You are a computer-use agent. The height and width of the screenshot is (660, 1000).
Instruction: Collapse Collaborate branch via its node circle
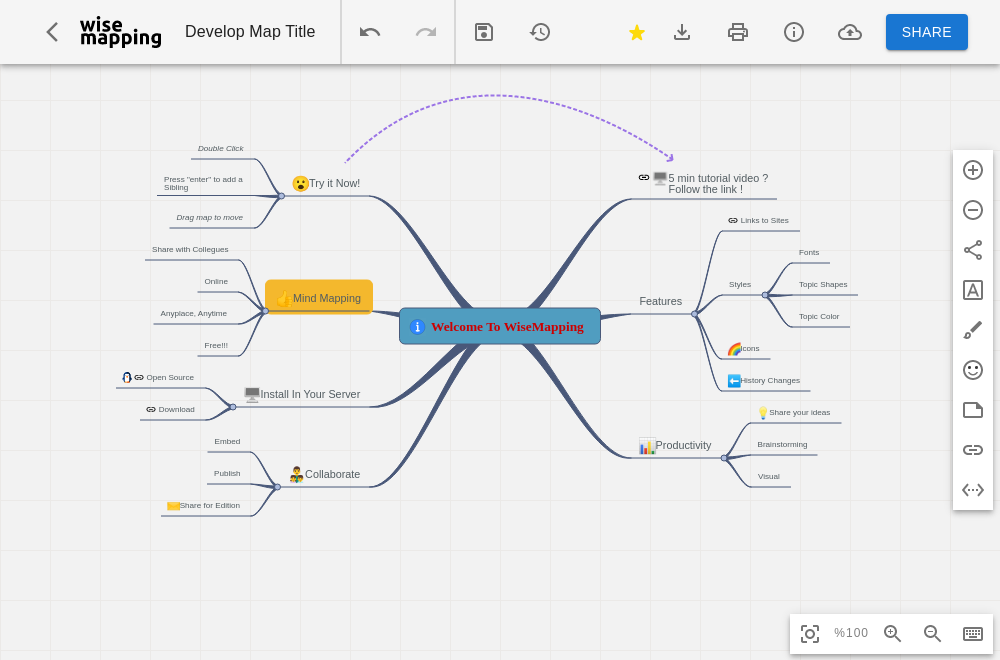click(x=277, y=487)
